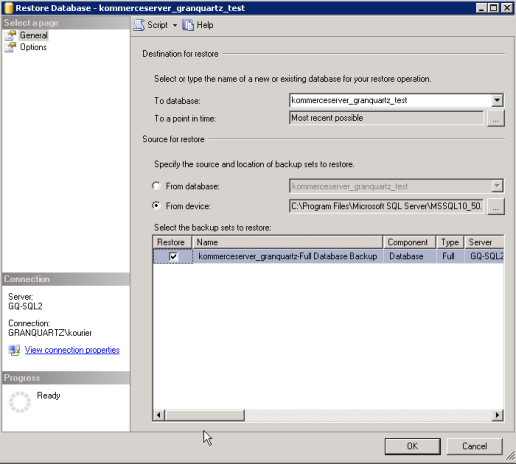Image resolution: width=516 pixels, height=464 pixels.
Task: Click the Script toolbar icon
Action: click(139, 25)
